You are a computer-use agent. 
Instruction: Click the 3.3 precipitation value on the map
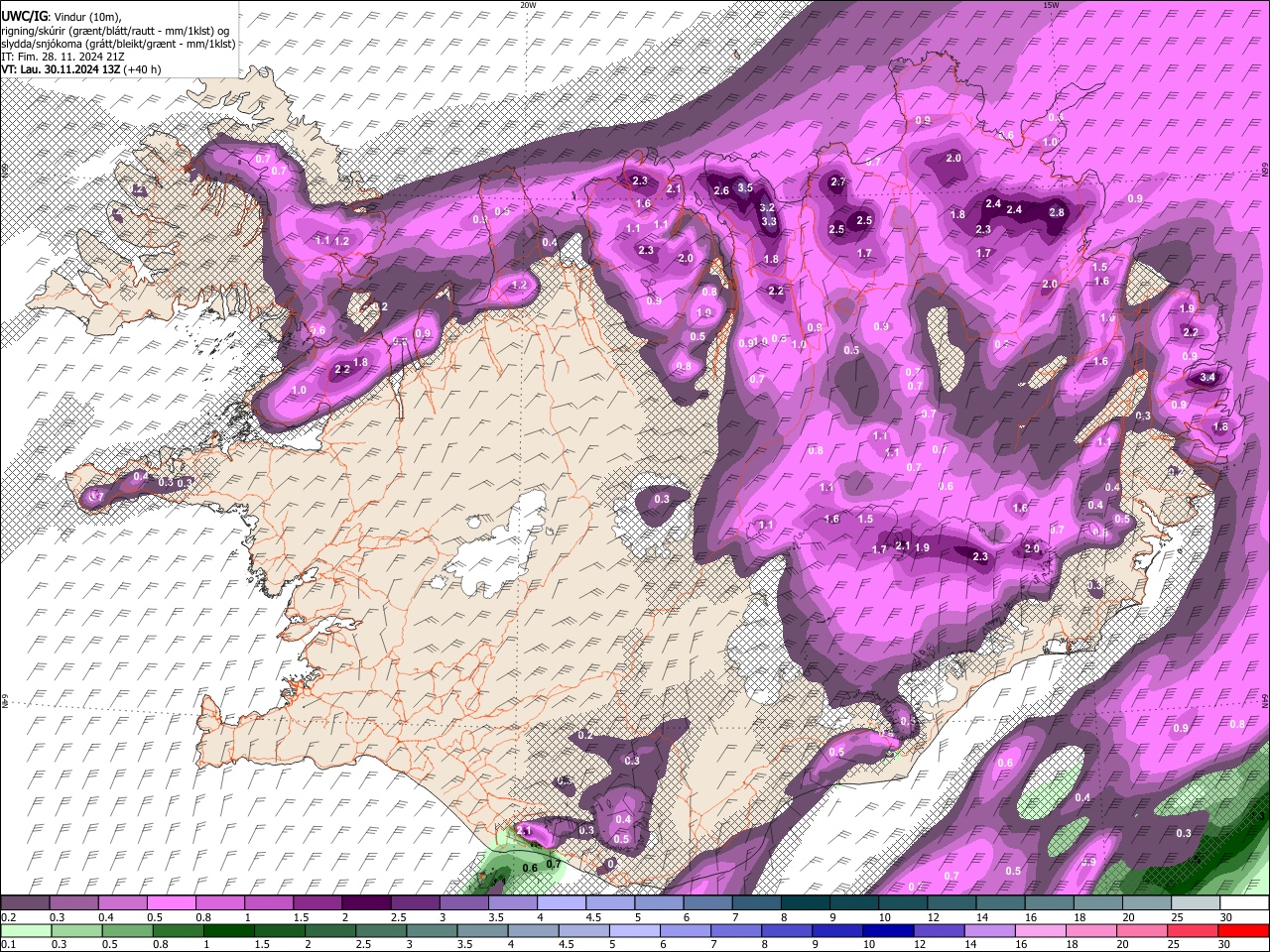769,222
